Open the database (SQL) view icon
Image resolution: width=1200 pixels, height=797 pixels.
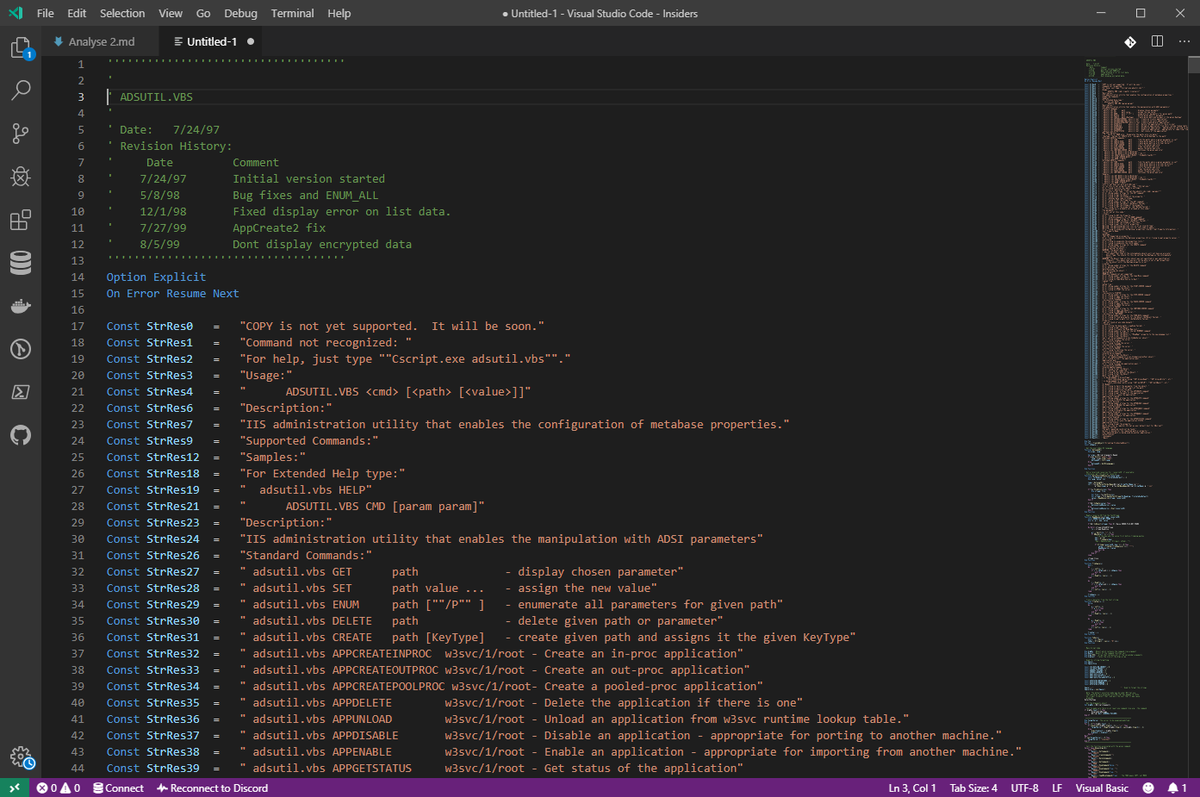point(21,263)
